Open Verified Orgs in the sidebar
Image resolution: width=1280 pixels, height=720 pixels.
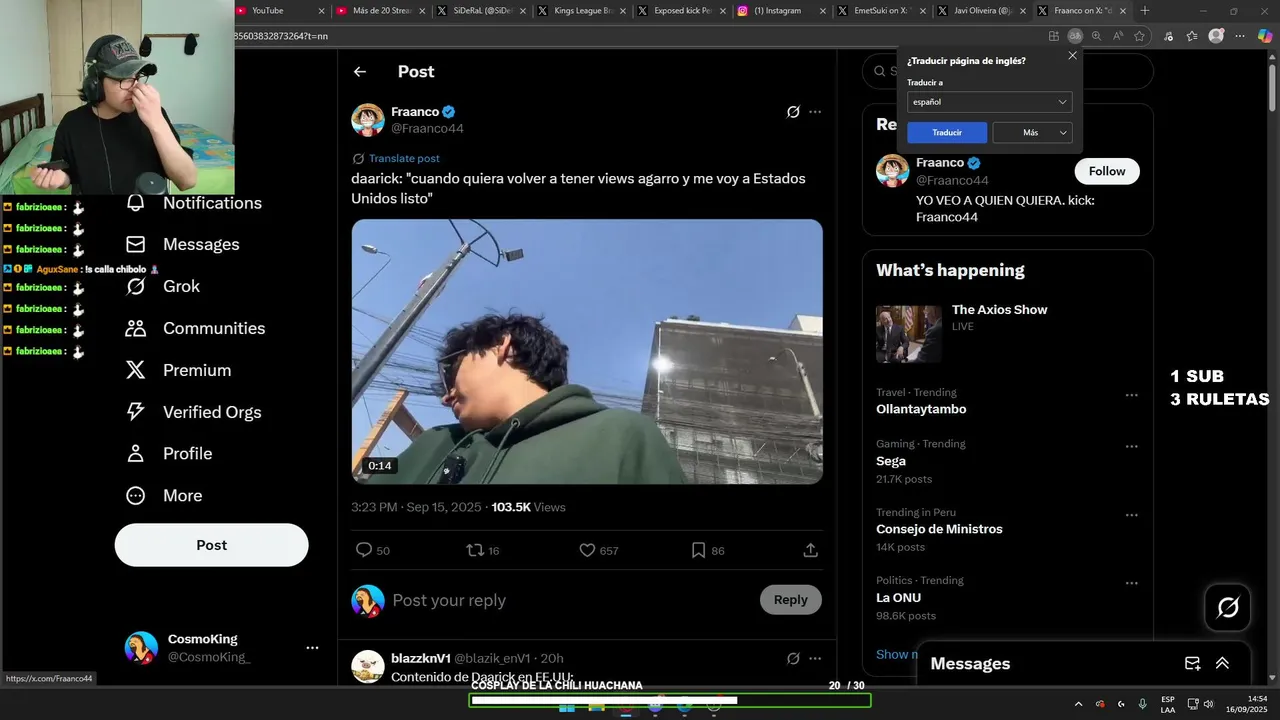194,412
